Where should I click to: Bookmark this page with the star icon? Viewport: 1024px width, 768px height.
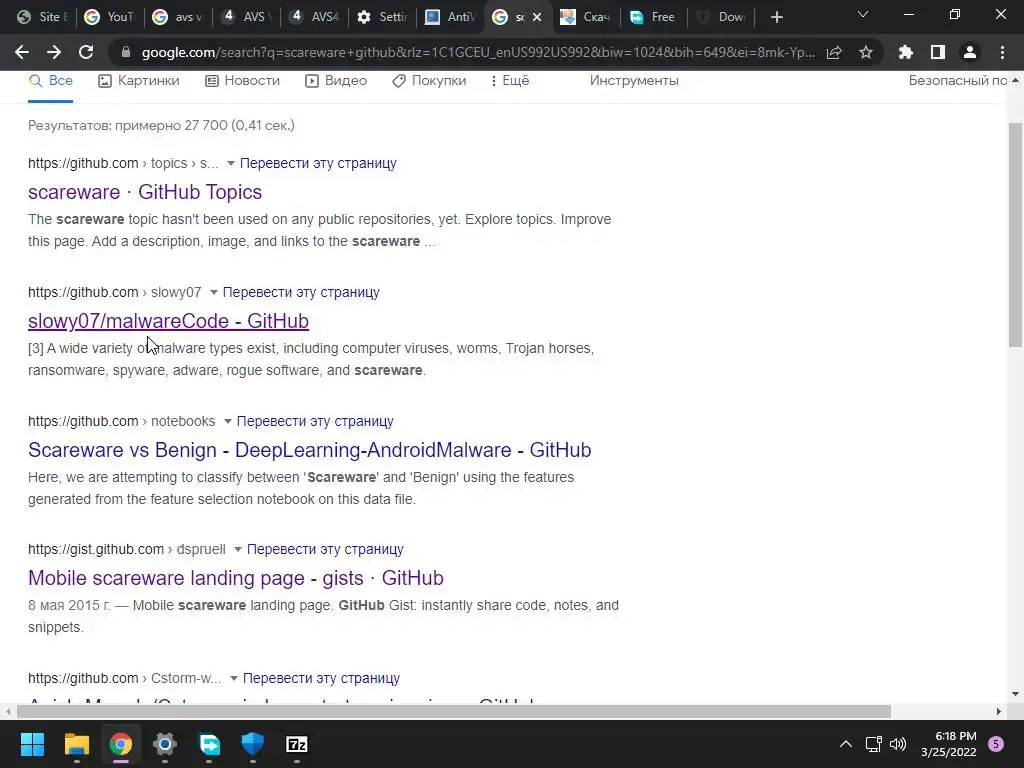pyautogui.click(x=865, y=52)
